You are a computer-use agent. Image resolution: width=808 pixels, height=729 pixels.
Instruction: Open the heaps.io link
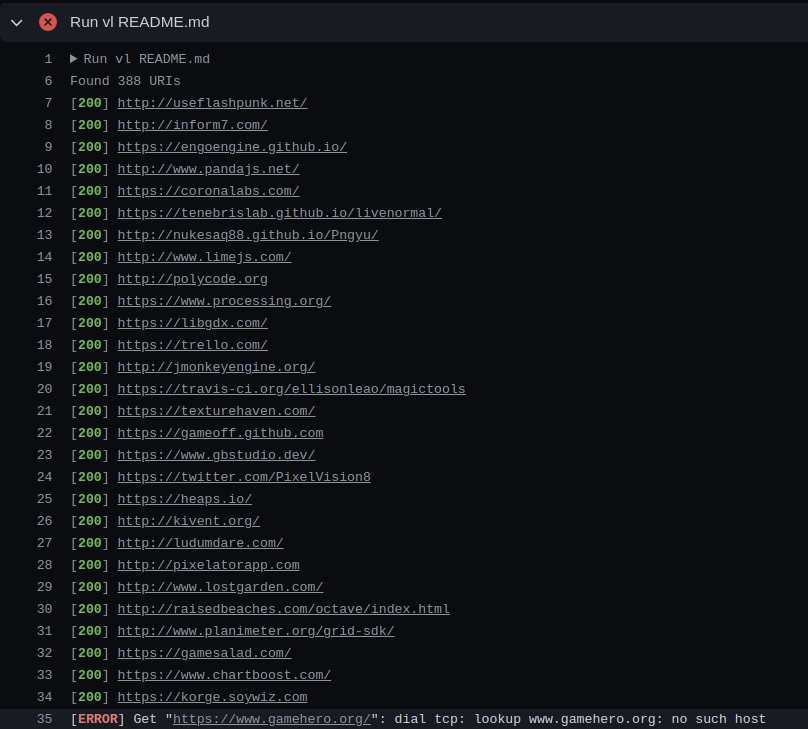pyautogui.click(x=184, y=499)
